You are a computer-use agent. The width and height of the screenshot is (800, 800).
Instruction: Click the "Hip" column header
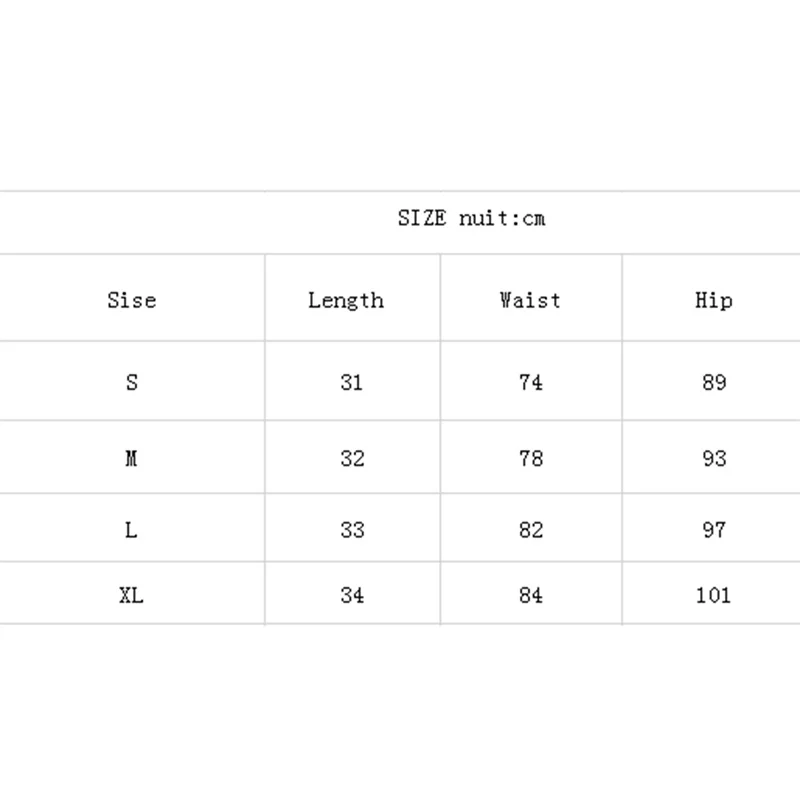713,300
